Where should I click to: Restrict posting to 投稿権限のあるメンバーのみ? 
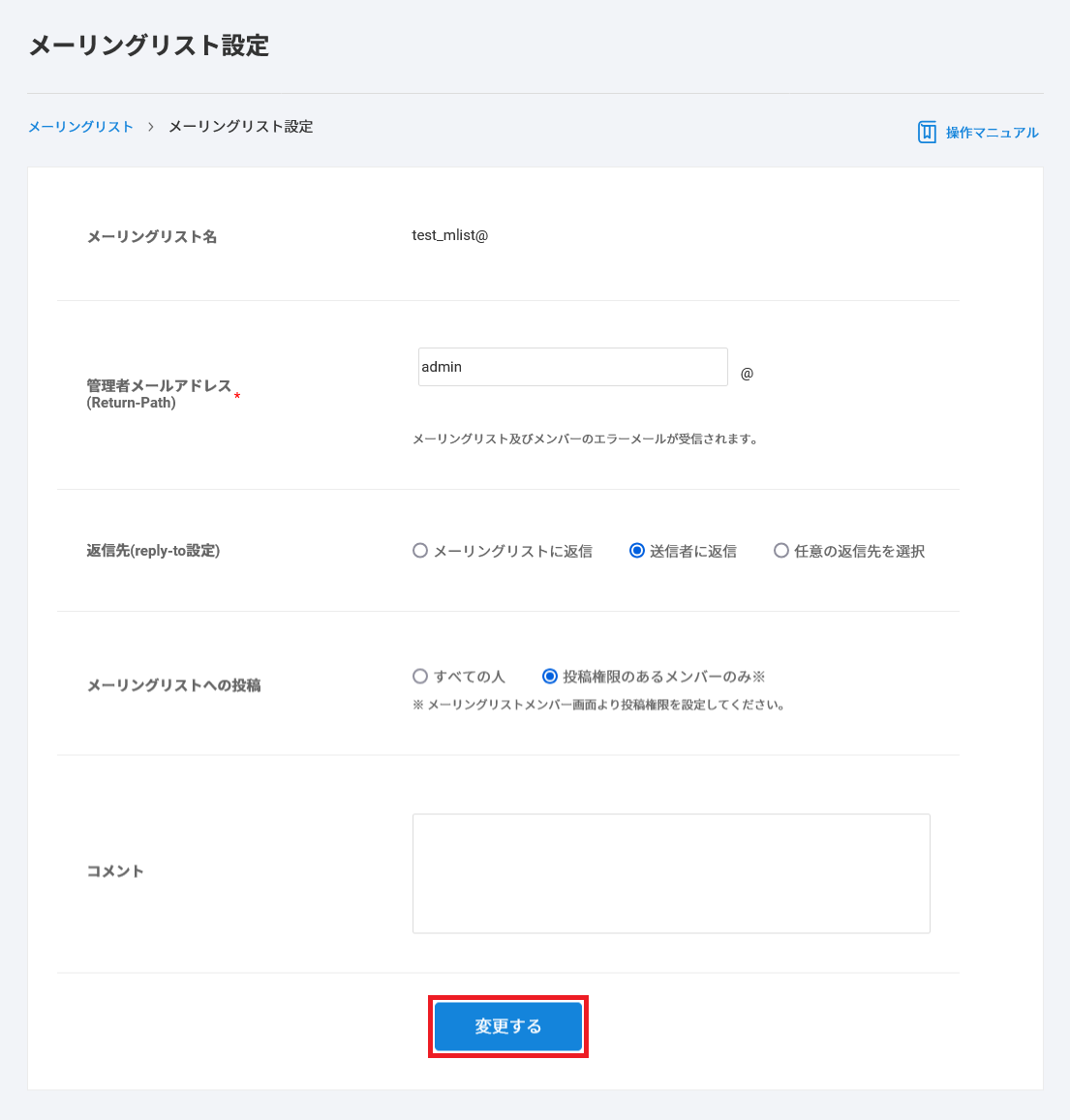pos(550,677)
